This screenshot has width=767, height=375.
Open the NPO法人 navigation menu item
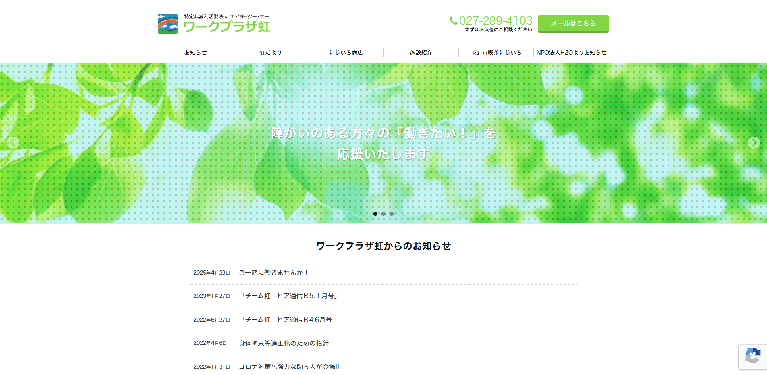click(x=571, y=52)
